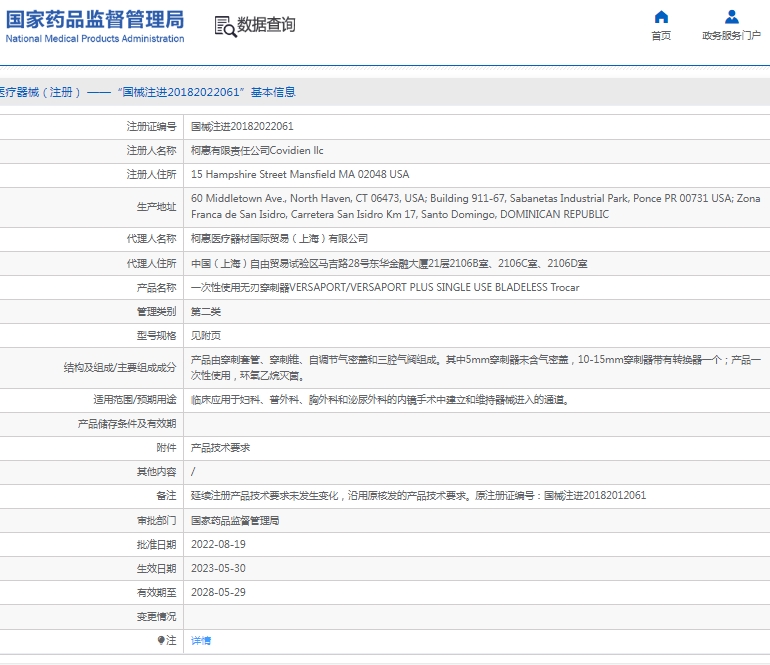Image resolution: width=770 pixels, height=665 pixels.
Task: Select approval date 2022-08-19
Action: point(218,545)
